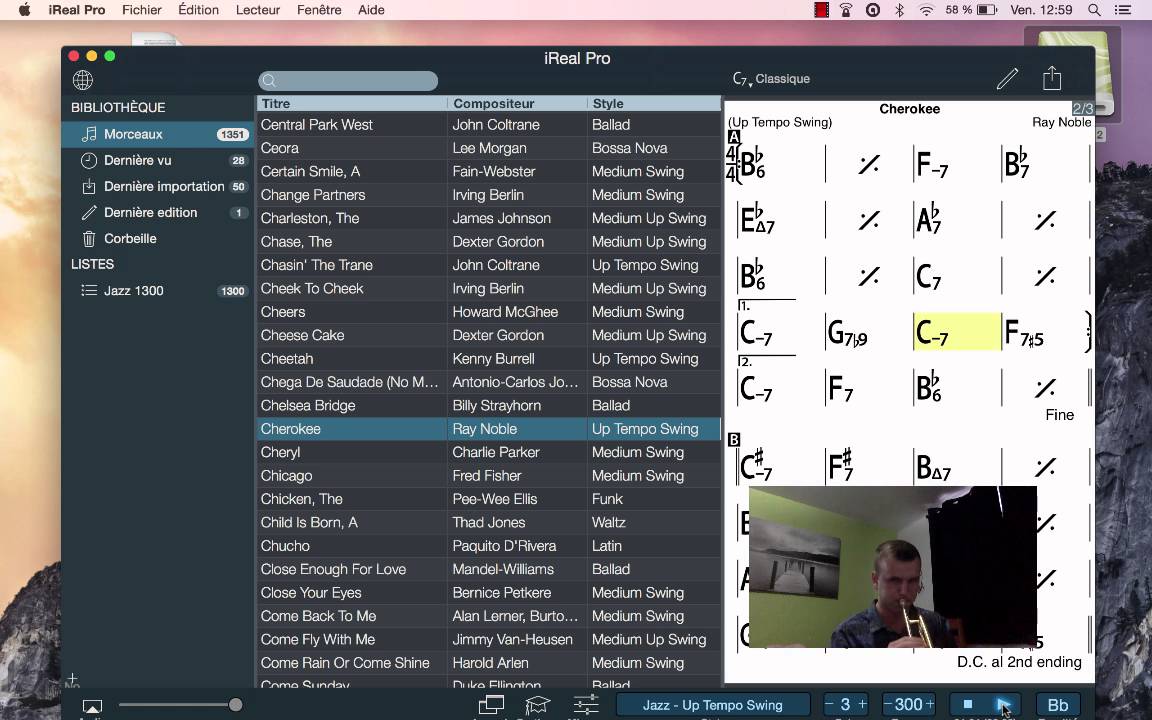This screenshot has width=1152, height=720.
Task: Click the pencil edit chart icon
Action: coord(1007,79)
